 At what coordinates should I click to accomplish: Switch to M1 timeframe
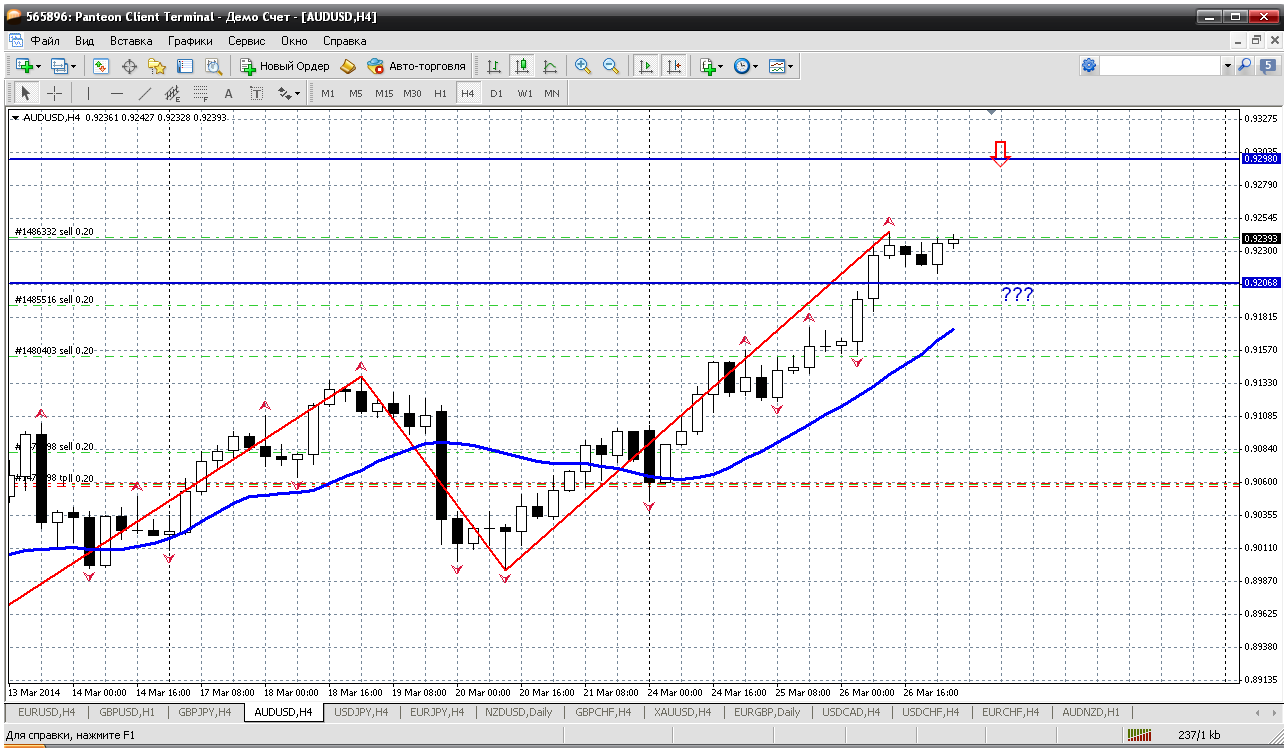(x=328, y=93)
